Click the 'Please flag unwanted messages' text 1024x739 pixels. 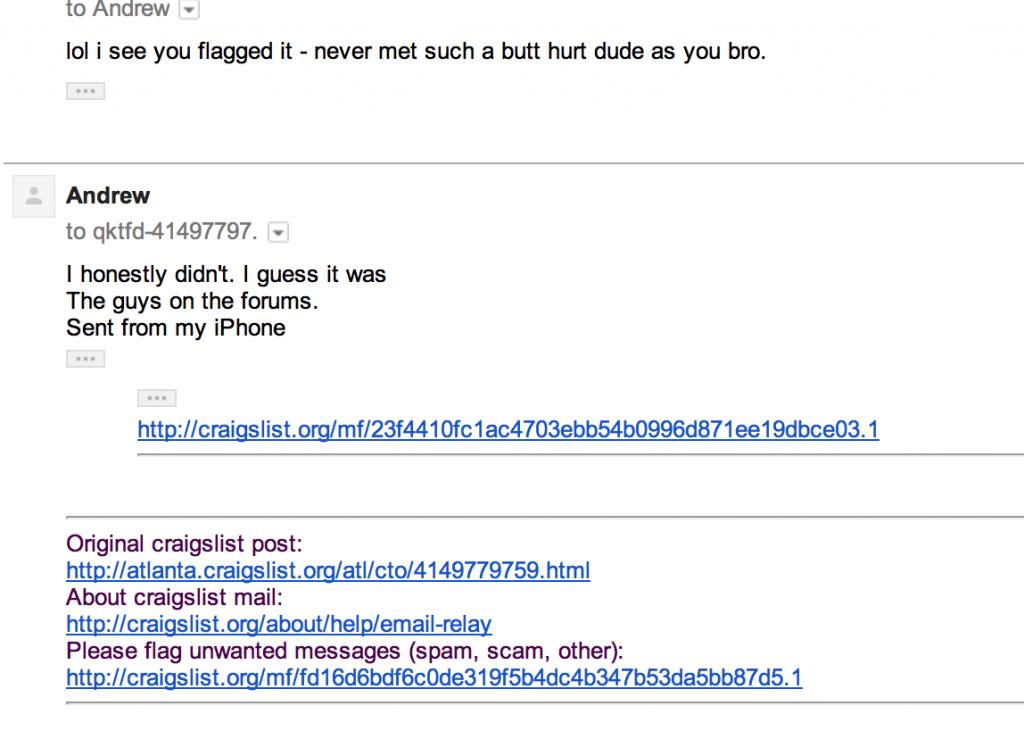[x=345, y=652]
